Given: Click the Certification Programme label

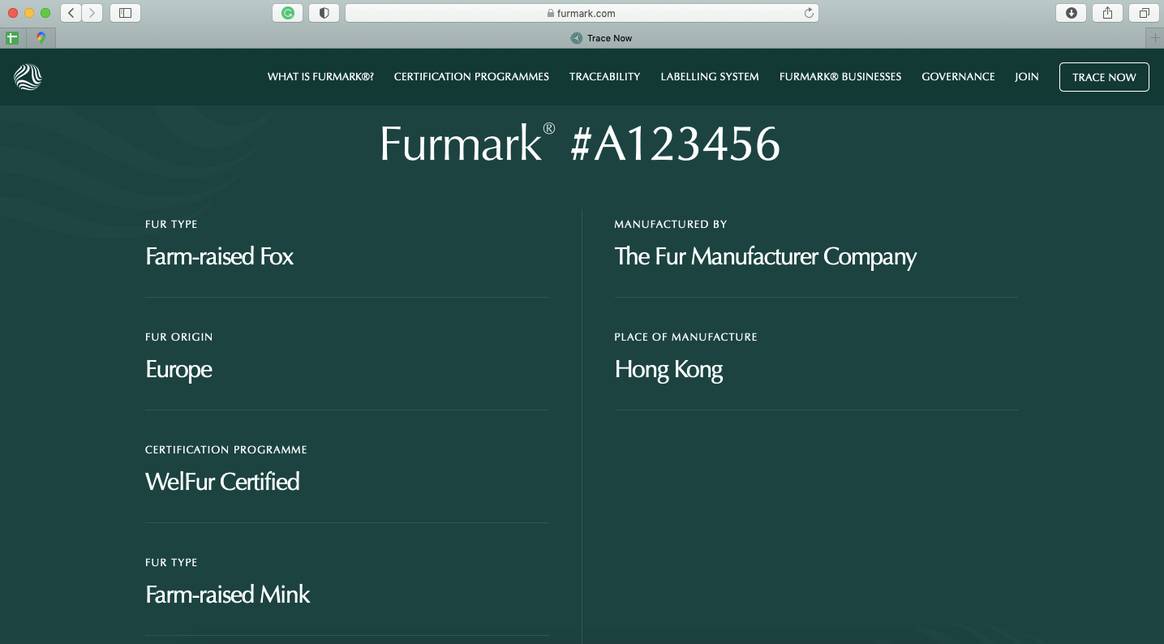Looking at the screenshot, I should (226, 450).
